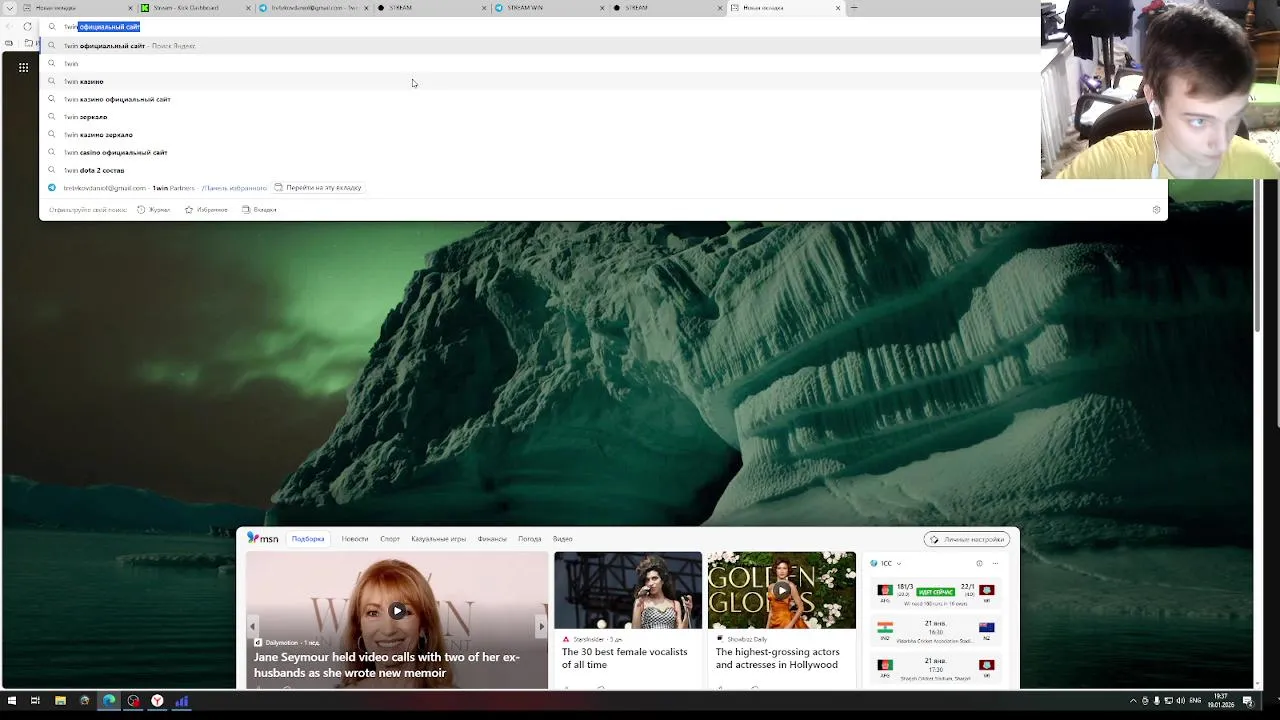Select suggestion '1win dota 2 состав'

coord(540,170)
